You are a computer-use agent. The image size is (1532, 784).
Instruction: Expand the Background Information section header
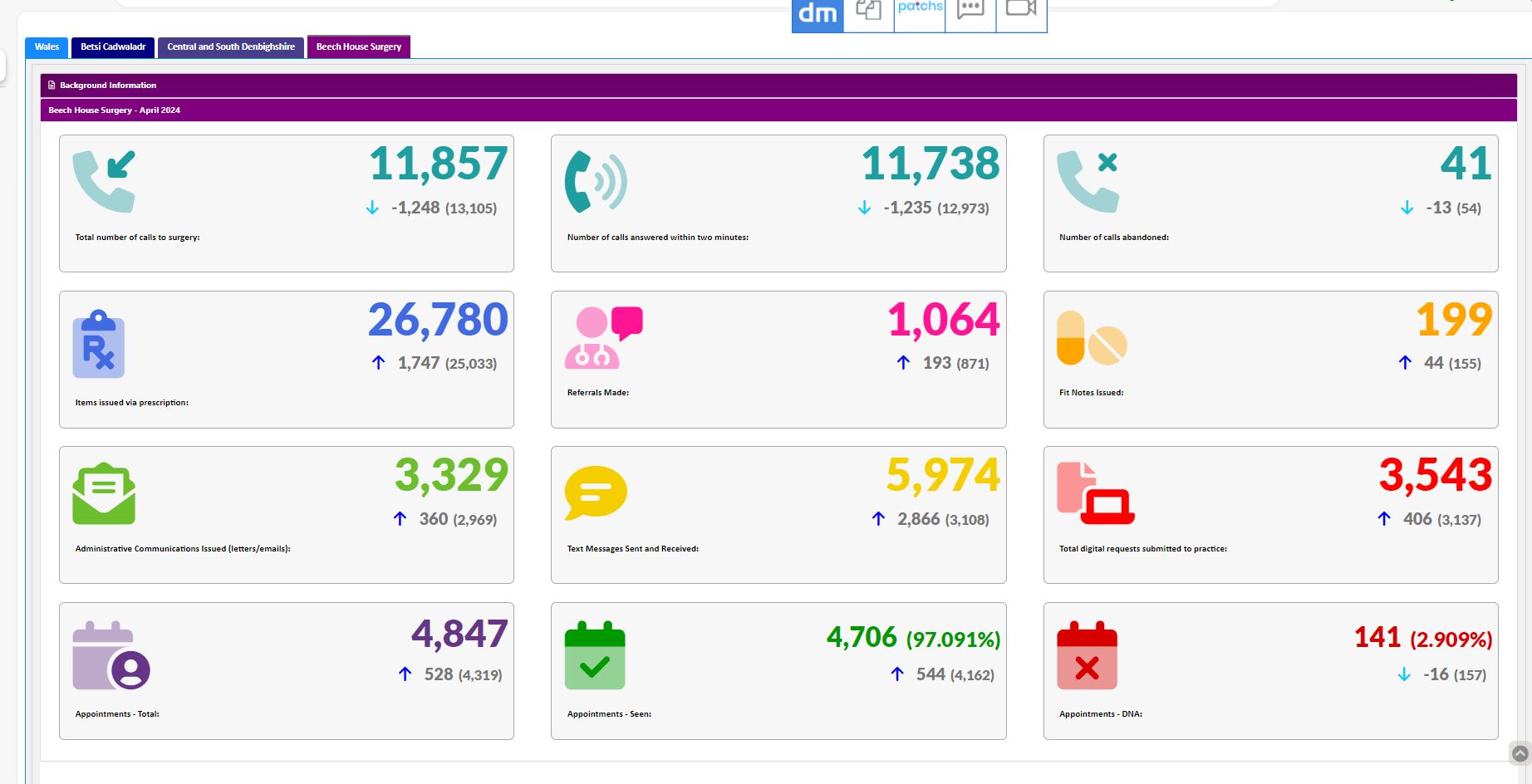[x=108, y=86]
